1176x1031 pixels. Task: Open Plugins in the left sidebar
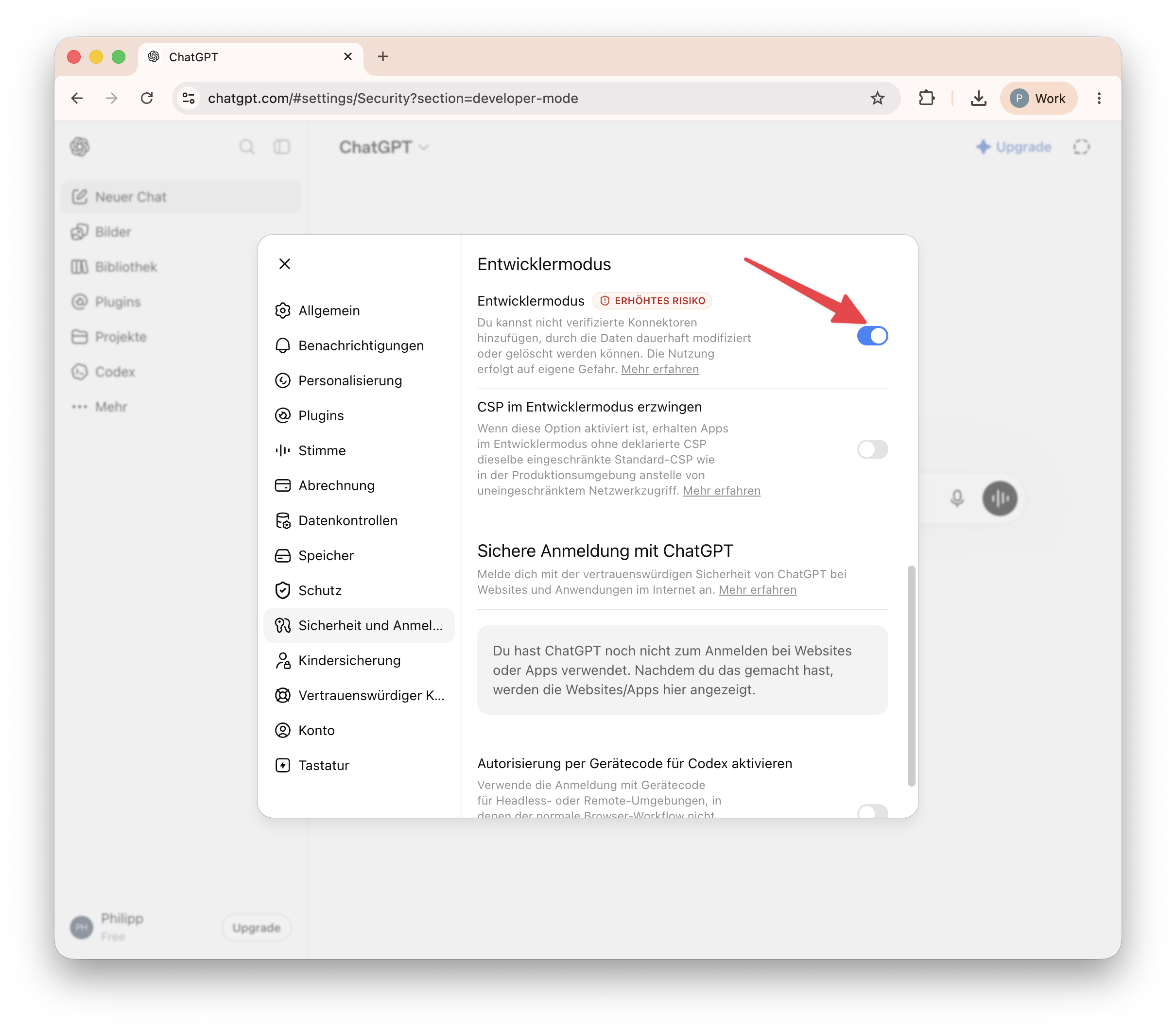(x=181, y=303)
